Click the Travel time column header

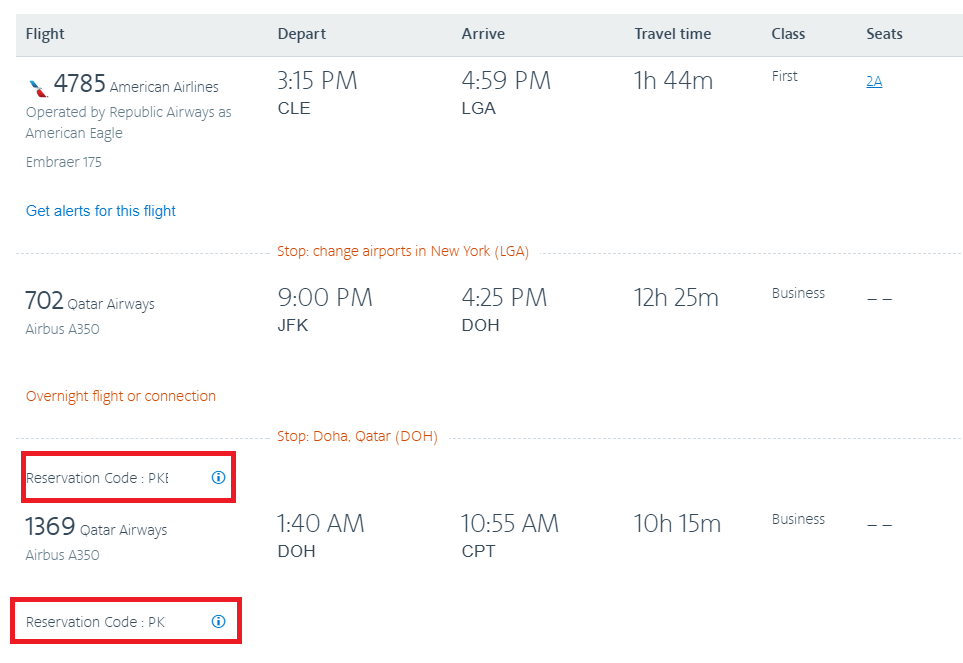(x=673, y=34)
